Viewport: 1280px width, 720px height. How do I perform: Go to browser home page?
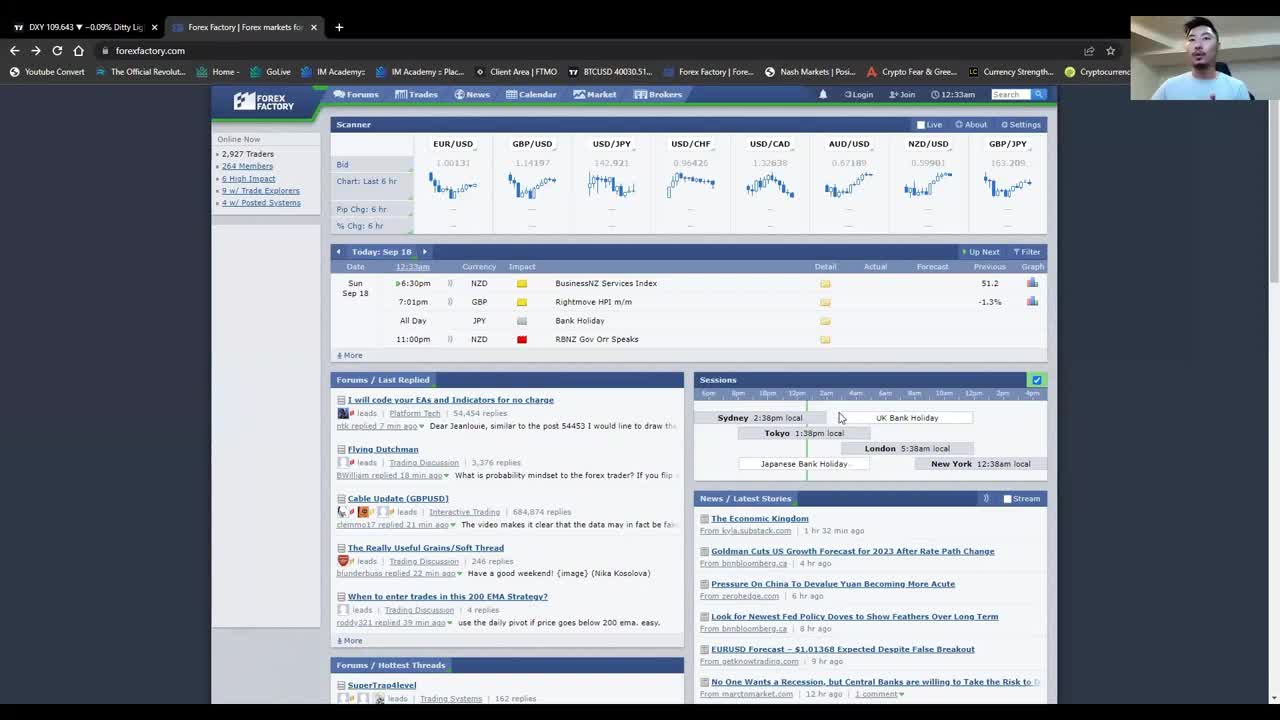79,50
